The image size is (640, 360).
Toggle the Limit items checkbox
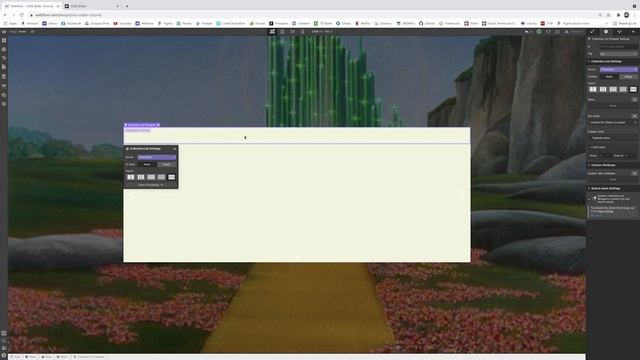tap(591, 147)
